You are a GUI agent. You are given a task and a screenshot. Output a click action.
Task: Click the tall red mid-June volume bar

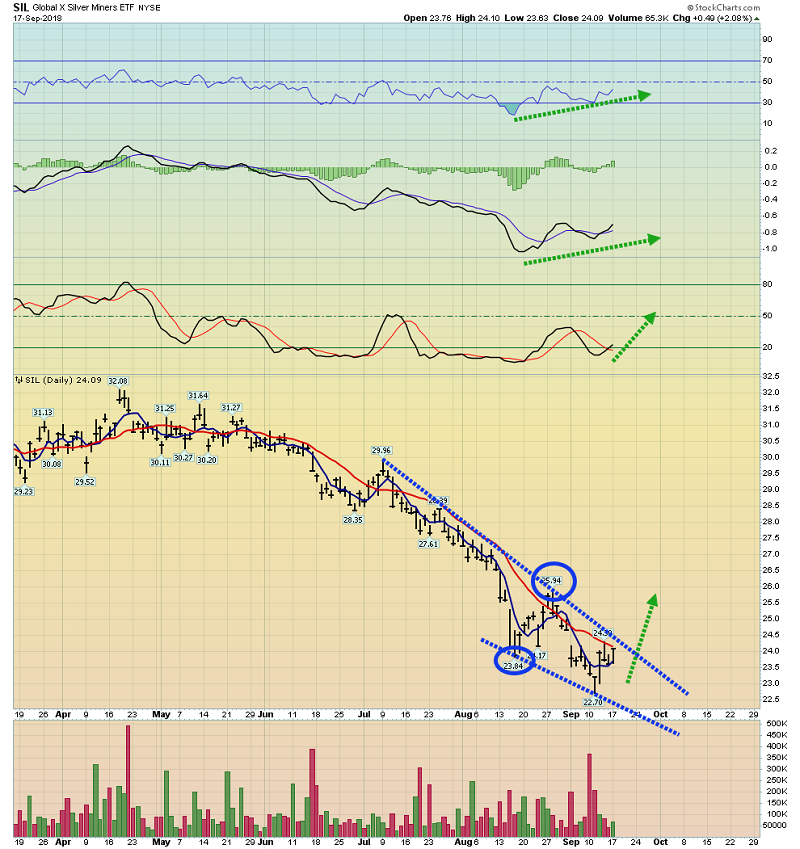(x=312, y=793)
